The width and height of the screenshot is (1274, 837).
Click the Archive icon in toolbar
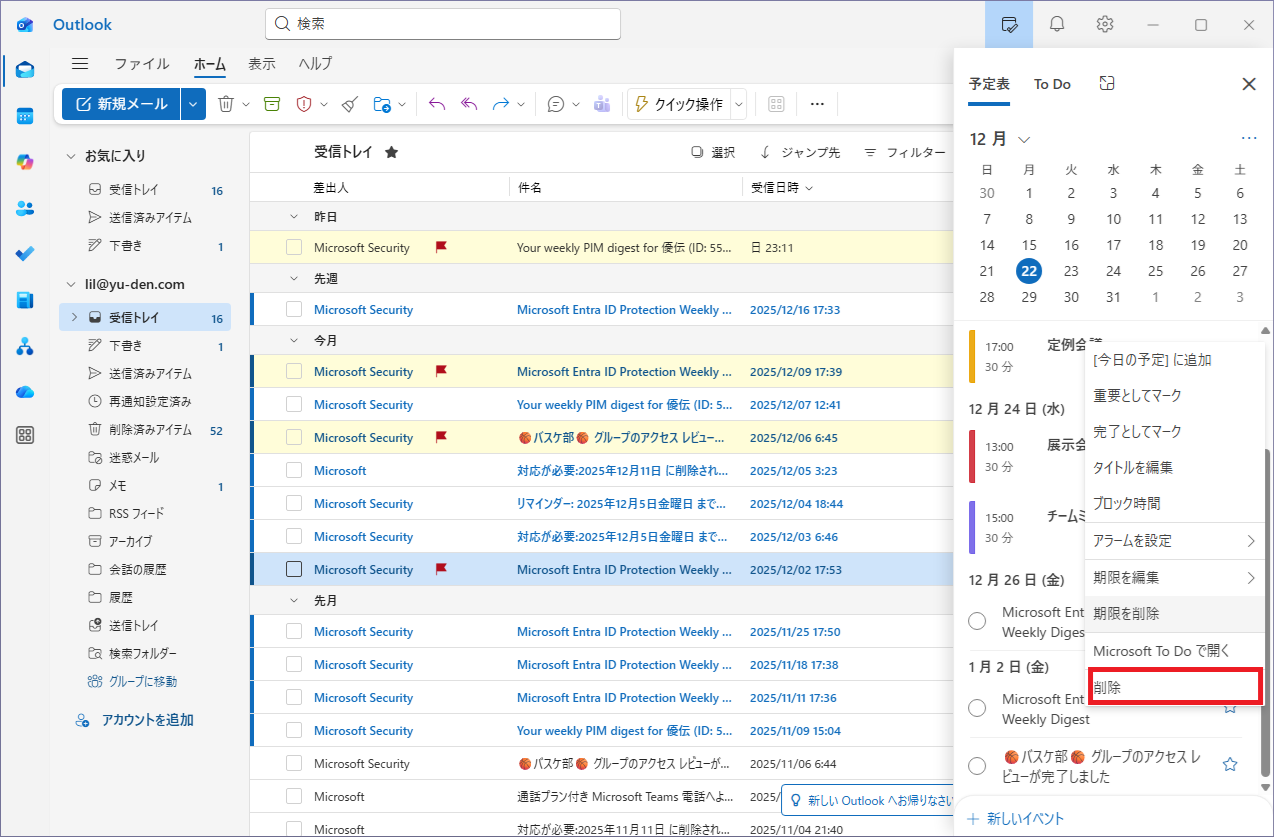[x=272, y=104]
